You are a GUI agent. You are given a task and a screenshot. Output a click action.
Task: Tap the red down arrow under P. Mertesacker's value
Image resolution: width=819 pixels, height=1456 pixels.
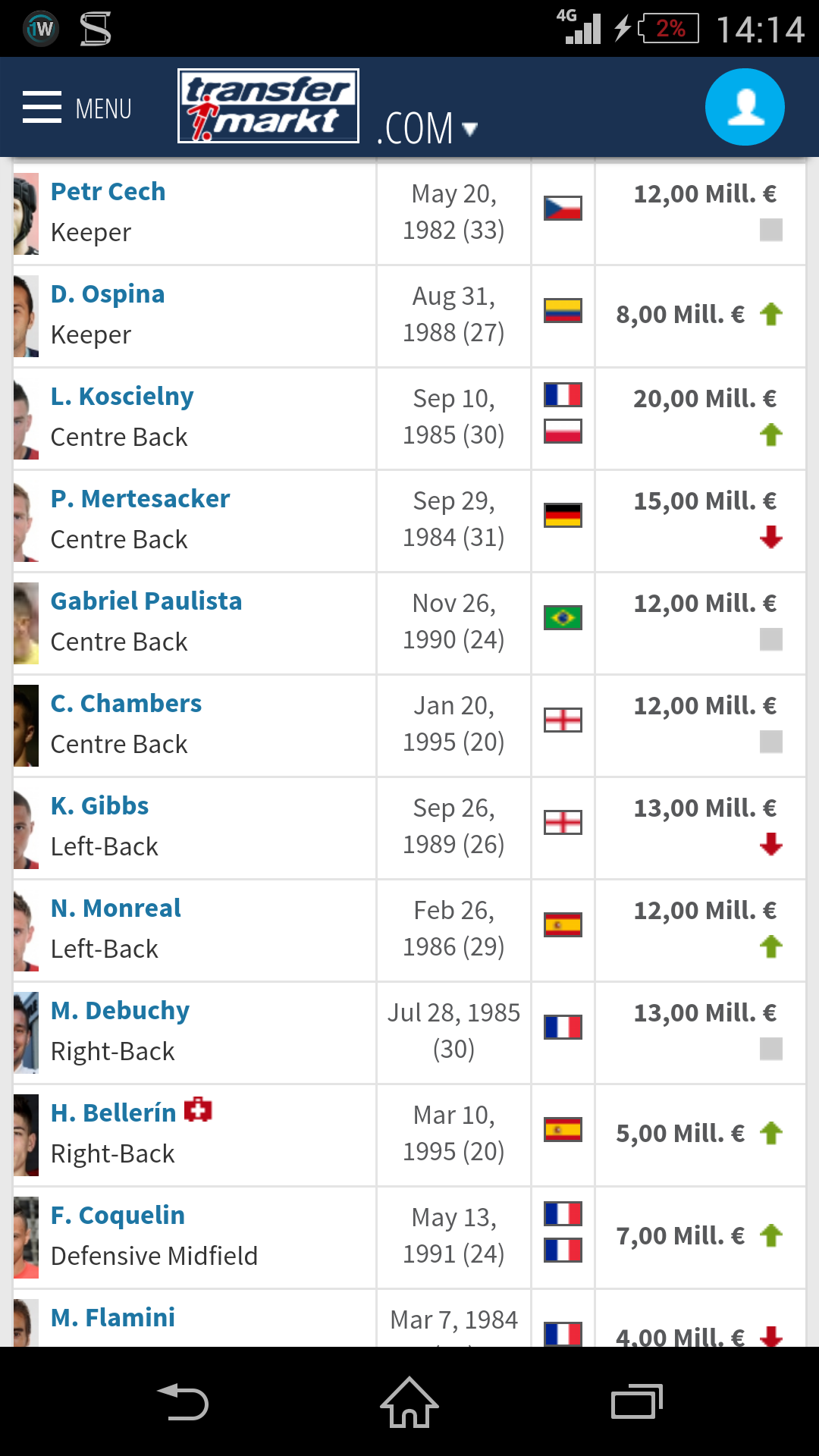pos(771,537)
